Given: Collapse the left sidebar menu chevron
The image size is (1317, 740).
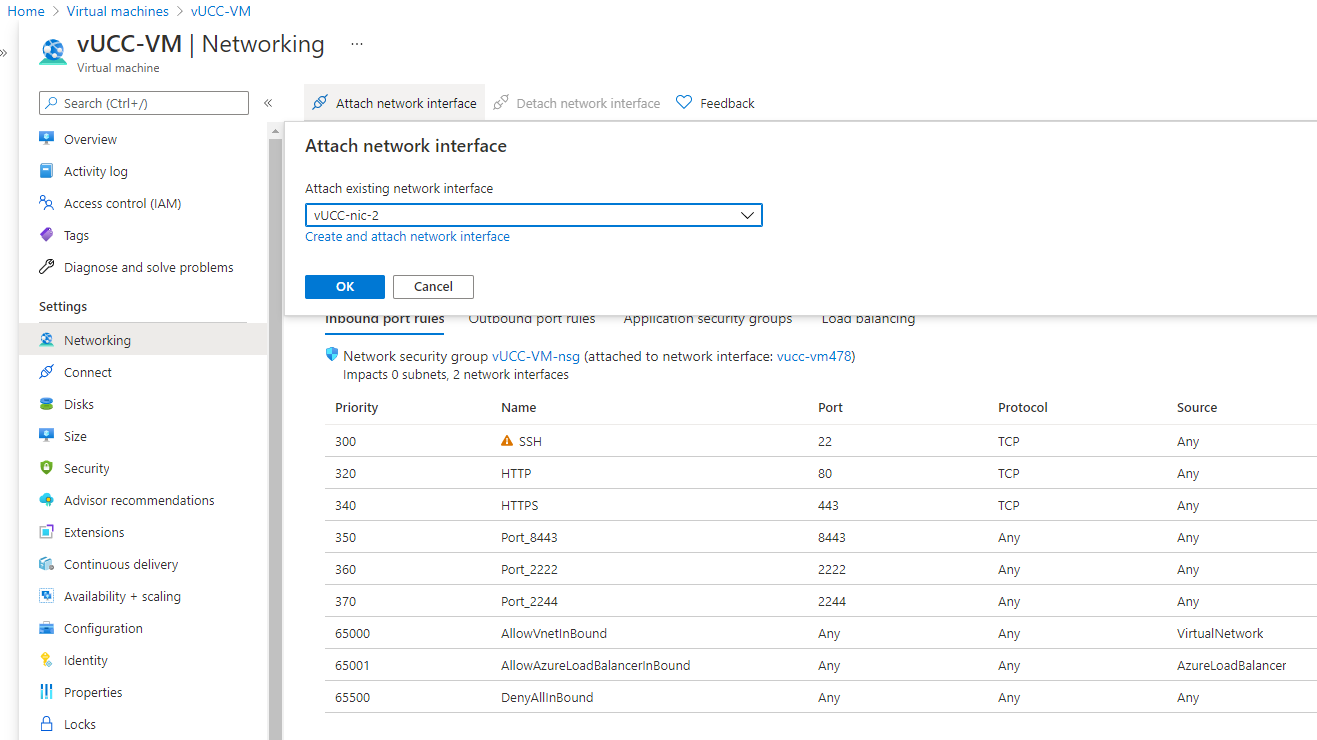Looking at the screenshot, I should coord(268,103).
